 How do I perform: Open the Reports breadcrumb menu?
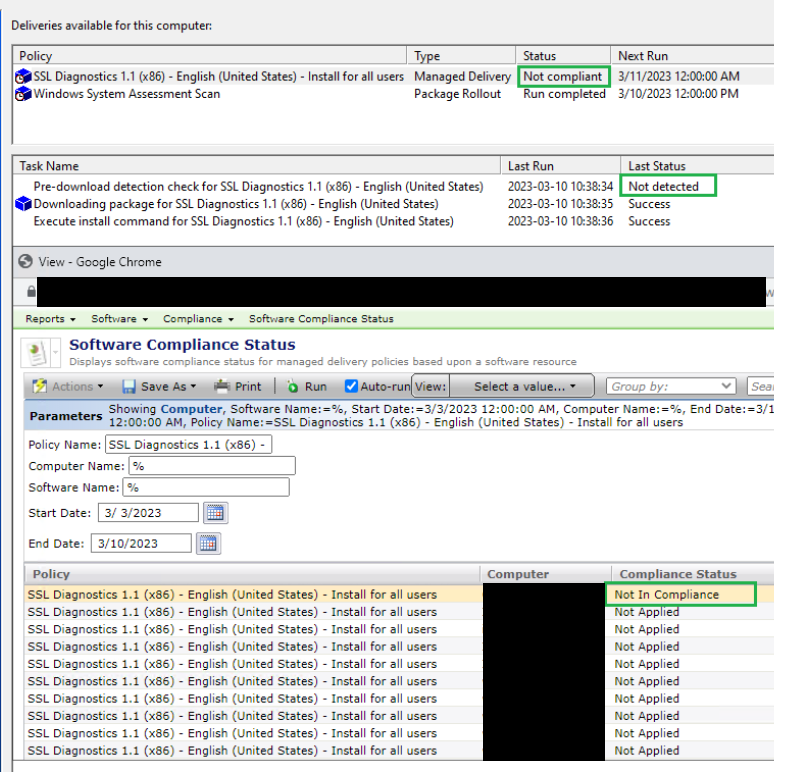[x=50, y=319]
